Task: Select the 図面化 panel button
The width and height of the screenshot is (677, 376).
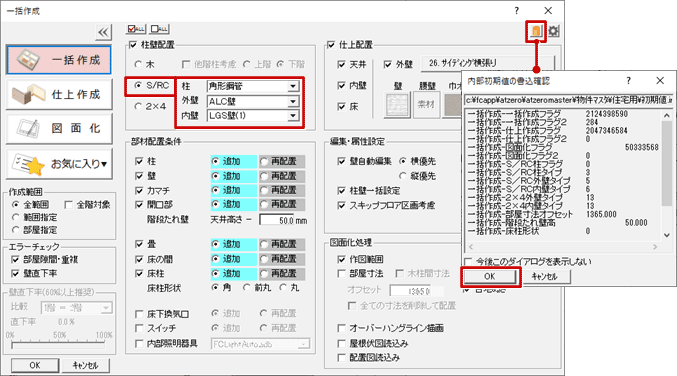Action: [59, 129]
